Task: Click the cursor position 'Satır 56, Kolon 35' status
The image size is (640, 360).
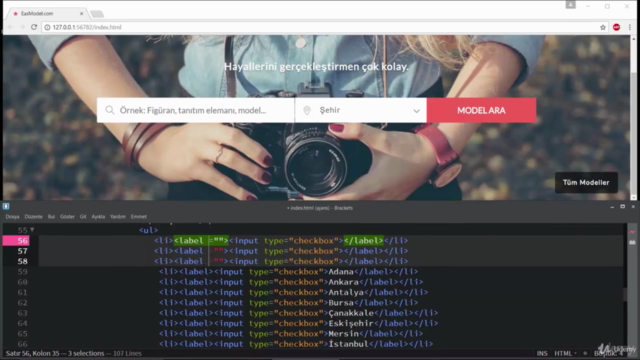Action: pyautogui.click(x=33, y=353)
